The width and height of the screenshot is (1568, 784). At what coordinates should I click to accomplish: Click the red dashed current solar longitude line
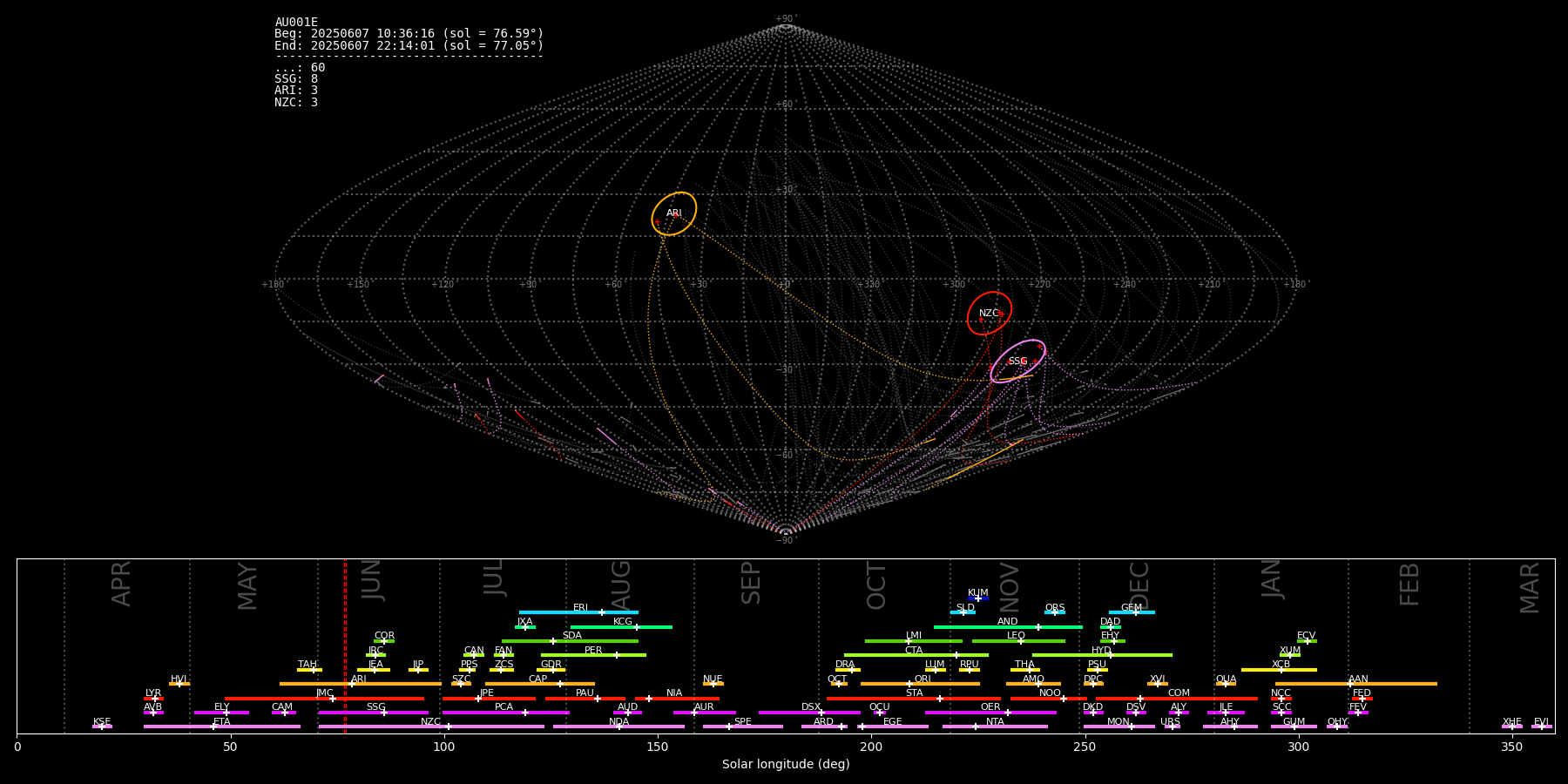point(345,645)
